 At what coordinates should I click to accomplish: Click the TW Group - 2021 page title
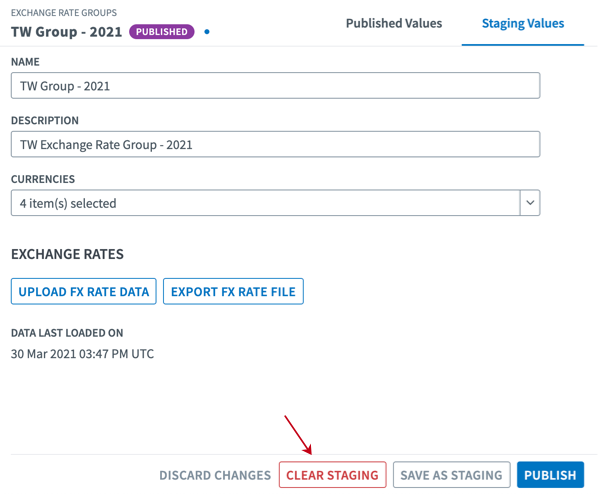pos(66,32)
